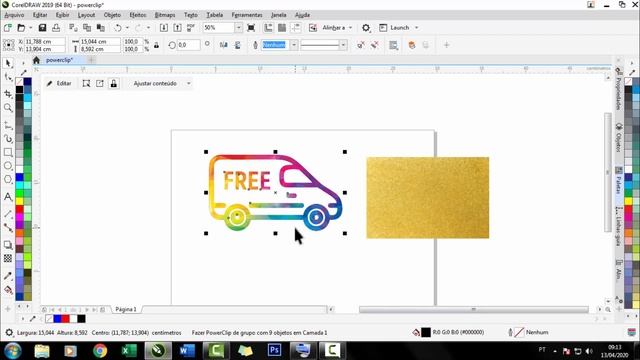Image resolution: width=640 pixels, height=360 pixels.
Task: Open the Arquivo menu
Action: (x=14, y=15)
